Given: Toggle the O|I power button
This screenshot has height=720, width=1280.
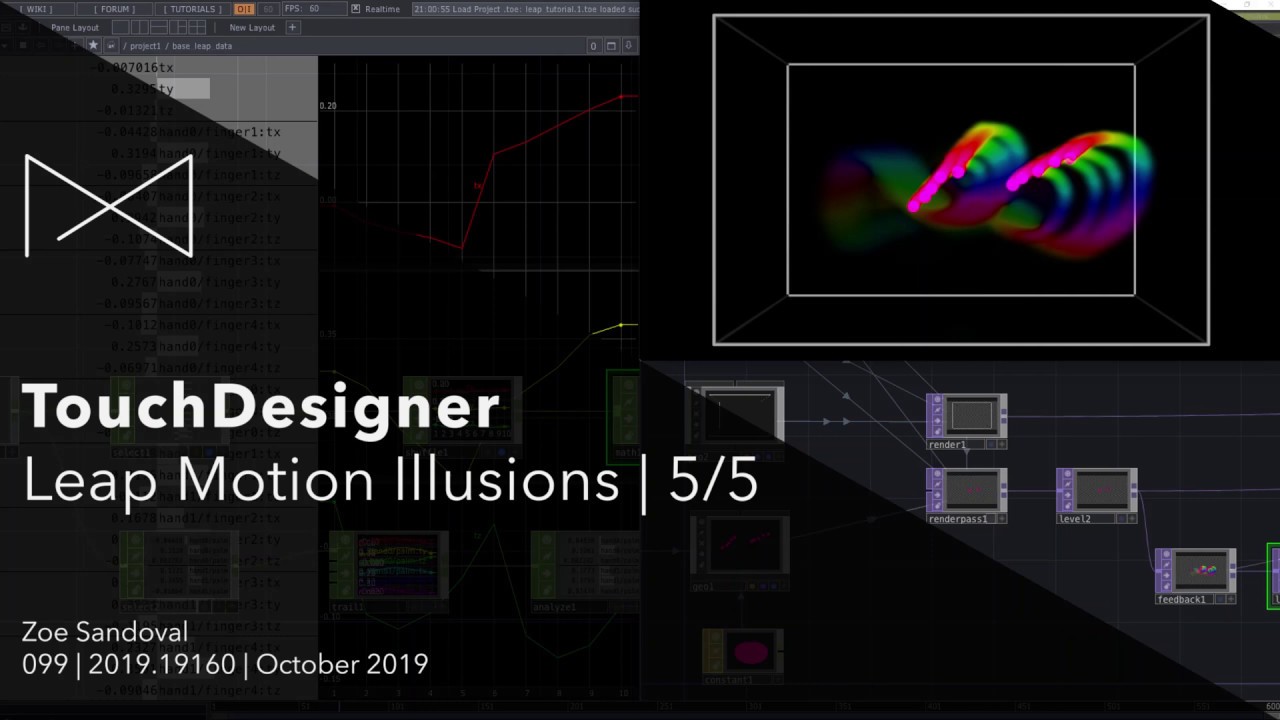Looking at the screenshot, I should click(245, 9).
